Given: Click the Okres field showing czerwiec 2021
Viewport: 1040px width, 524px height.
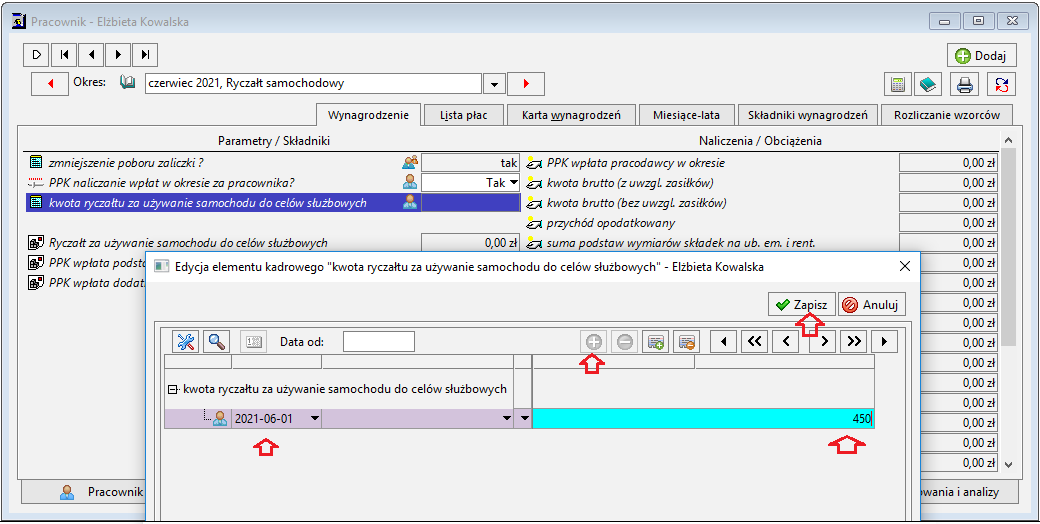Looking at the screenshot, I should pyautogui.click(x=313, y=84).
